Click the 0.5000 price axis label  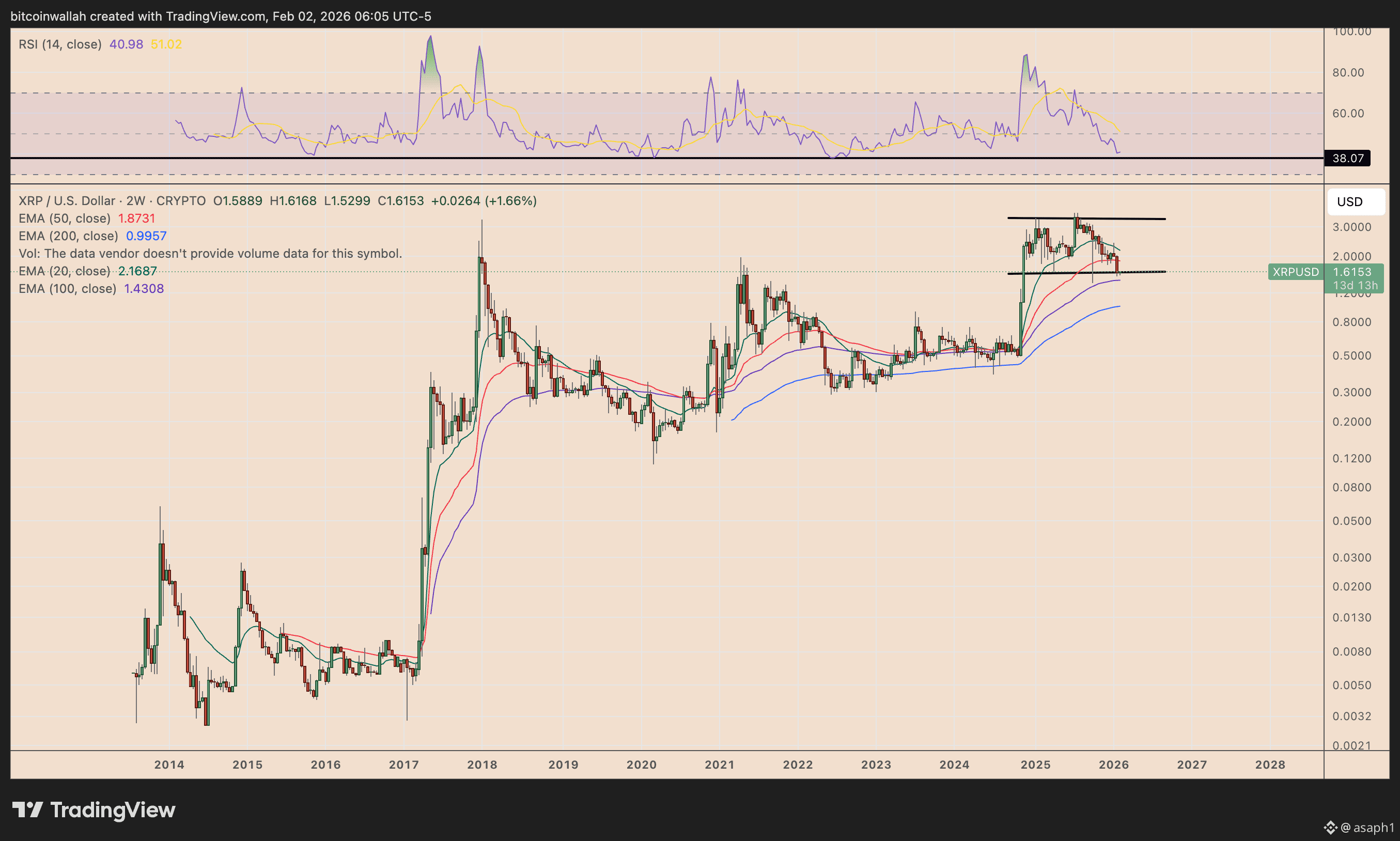[1352, 356]
